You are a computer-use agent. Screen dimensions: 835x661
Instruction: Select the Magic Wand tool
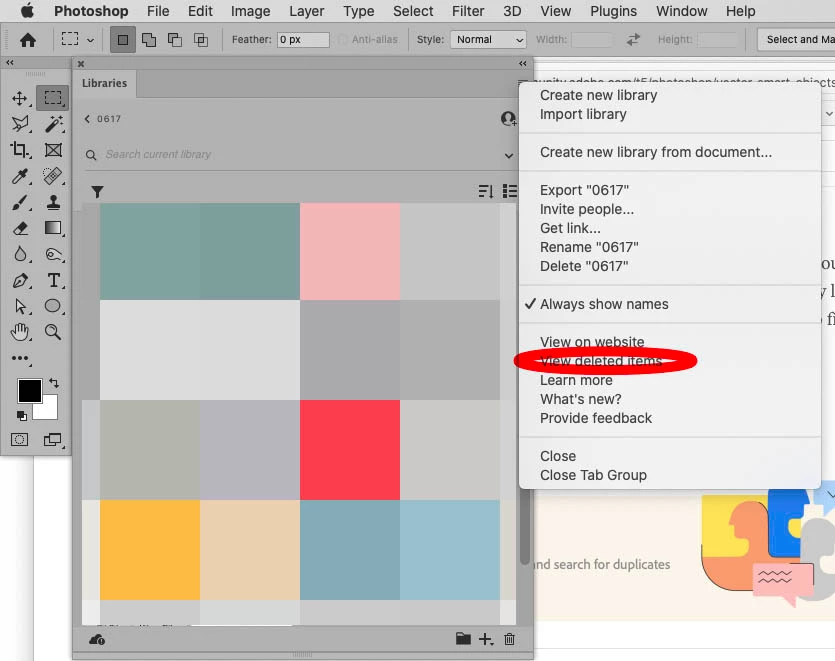coord(53,124)
